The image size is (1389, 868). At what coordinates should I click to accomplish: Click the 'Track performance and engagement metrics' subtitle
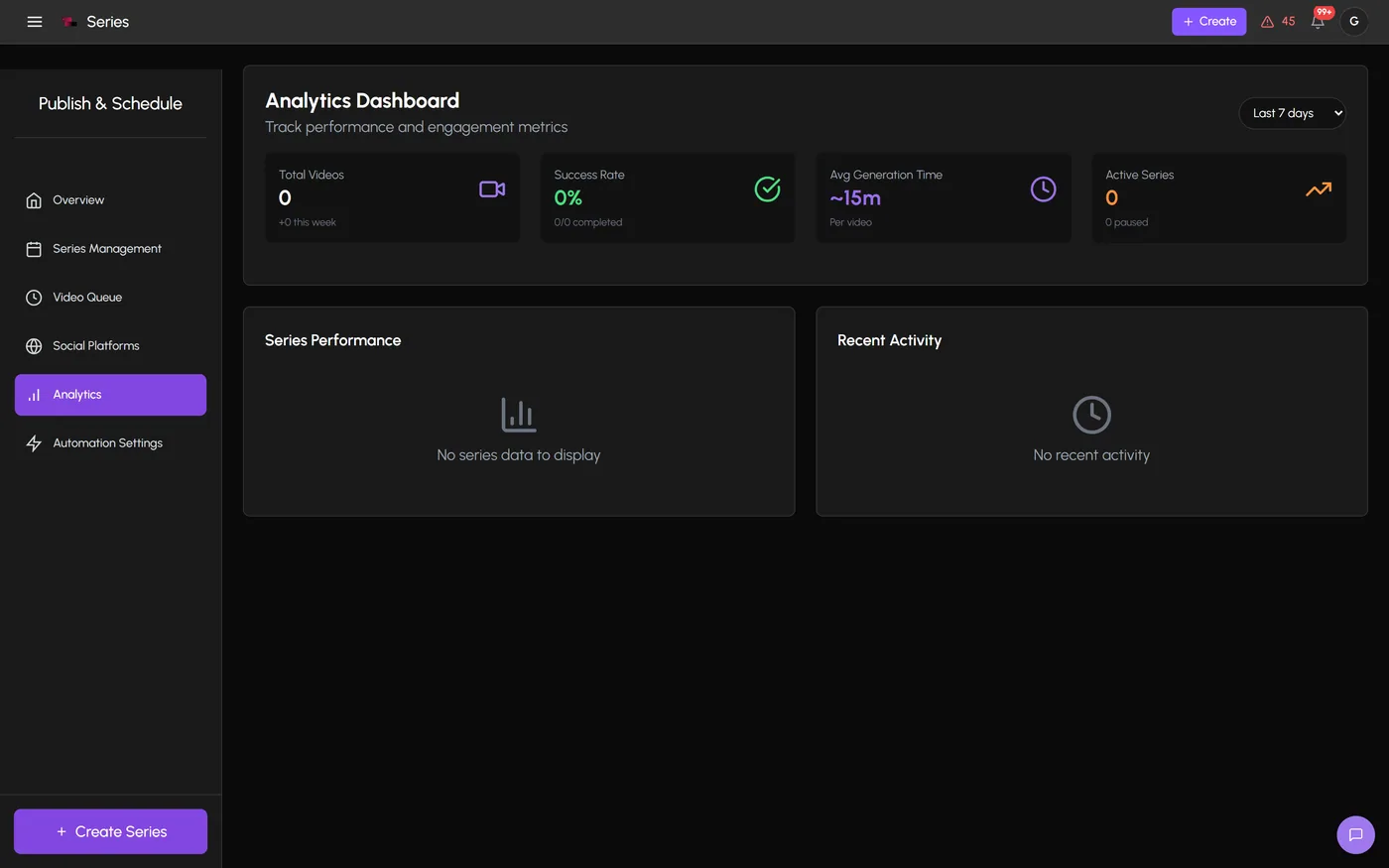(x=417, y=127)
